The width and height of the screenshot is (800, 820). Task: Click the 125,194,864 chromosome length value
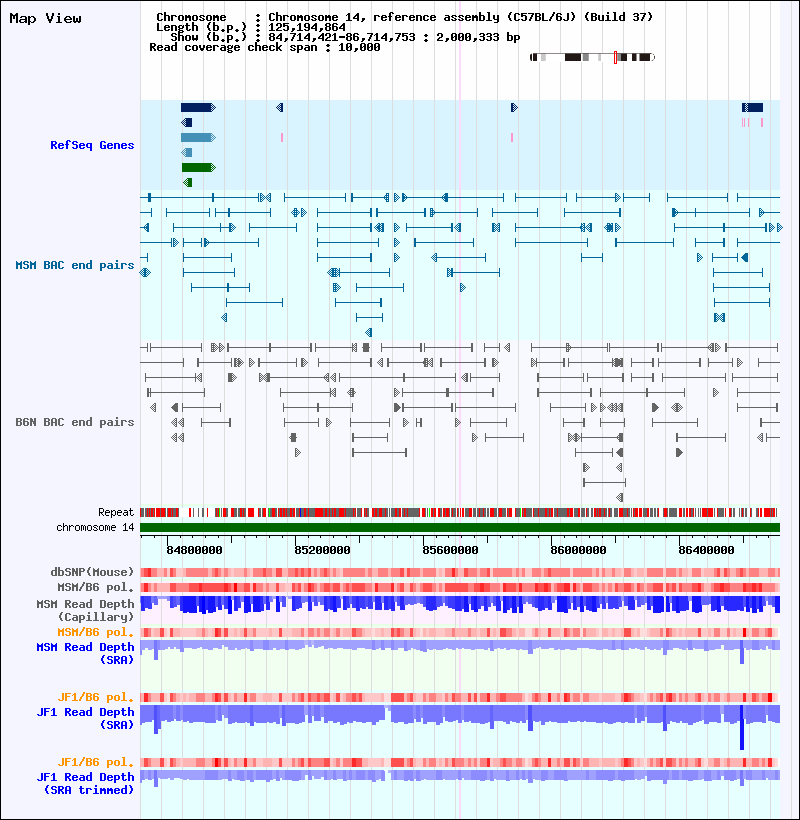pos(307,27)
